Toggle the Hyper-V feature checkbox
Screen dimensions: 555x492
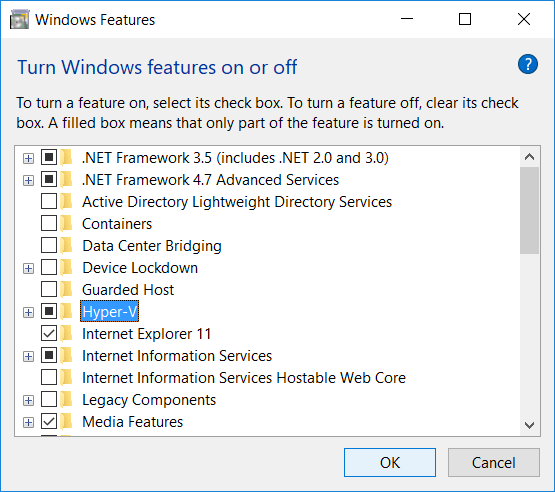point(49,311)
